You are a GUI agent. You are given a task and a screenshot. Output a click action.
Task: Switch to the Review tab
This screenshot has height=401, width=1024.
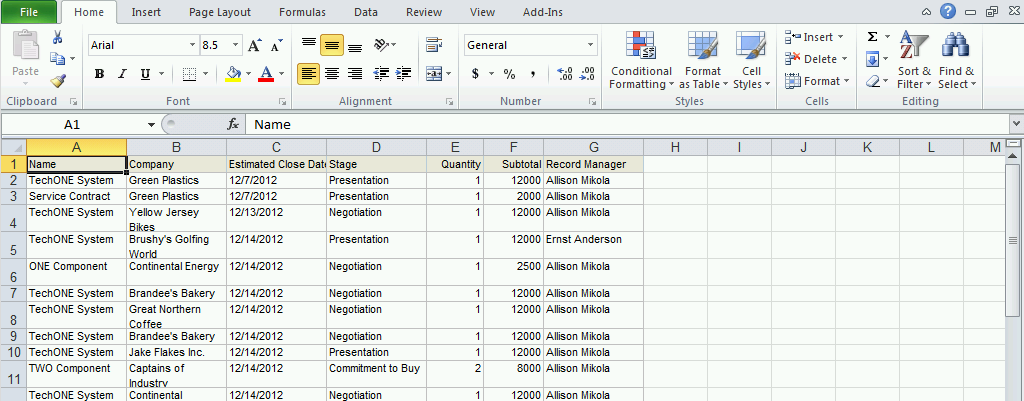point(424,12)
